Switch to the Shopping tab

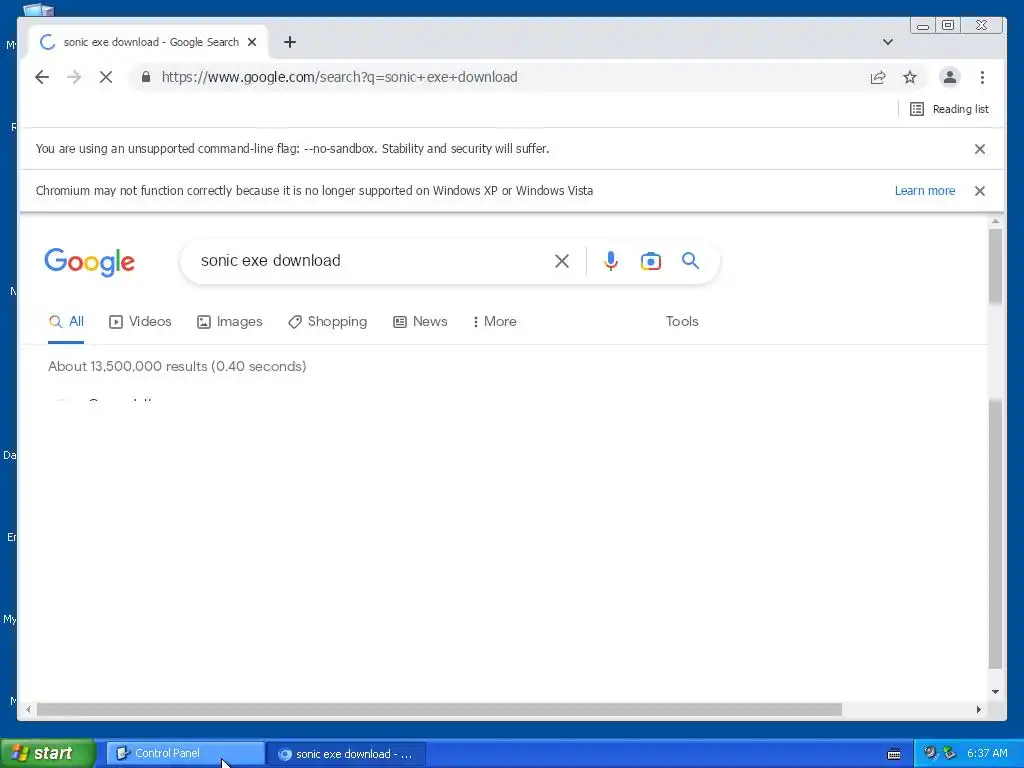click(x=328, y=321)
